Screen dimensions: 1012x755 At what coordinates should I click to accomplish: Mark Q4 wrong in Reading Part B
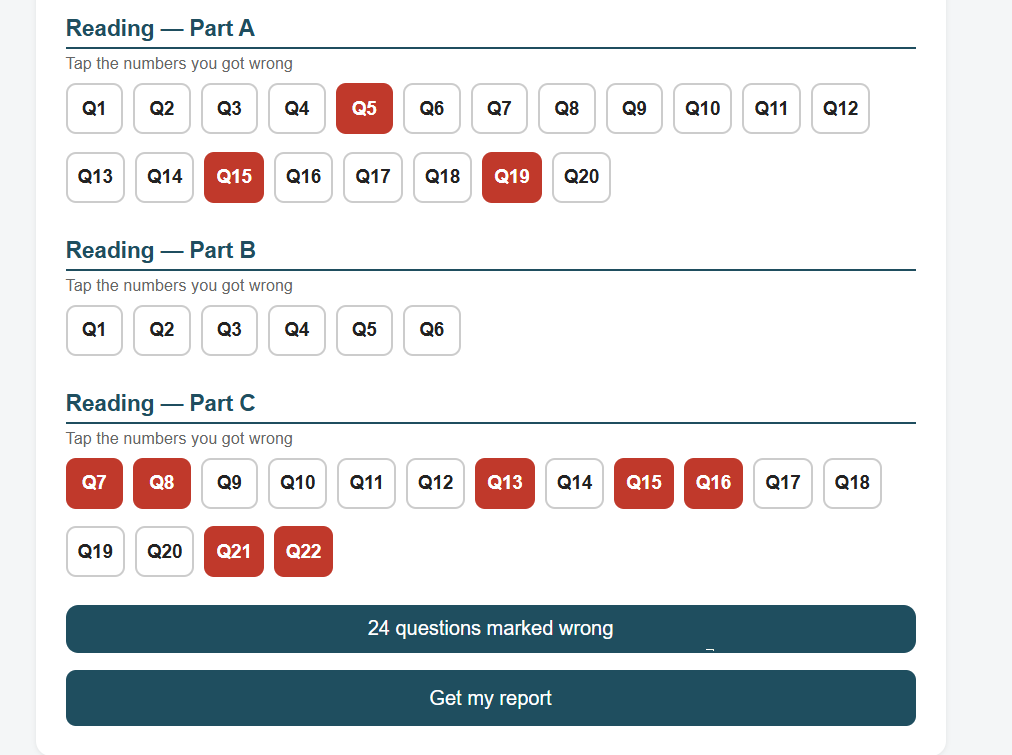pos(297,330)
